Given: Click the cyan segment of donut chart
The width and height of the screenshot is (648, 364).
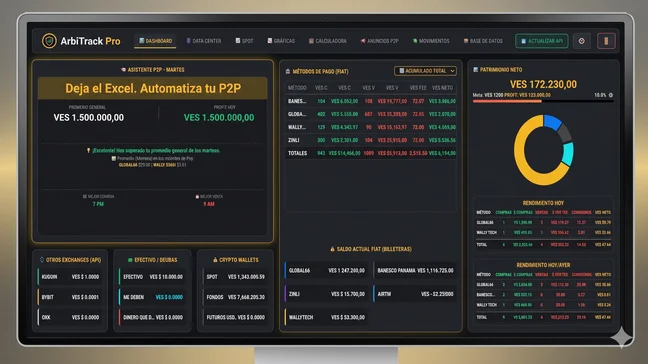Looking at the screenshot, I should click(x=568, y=154).
